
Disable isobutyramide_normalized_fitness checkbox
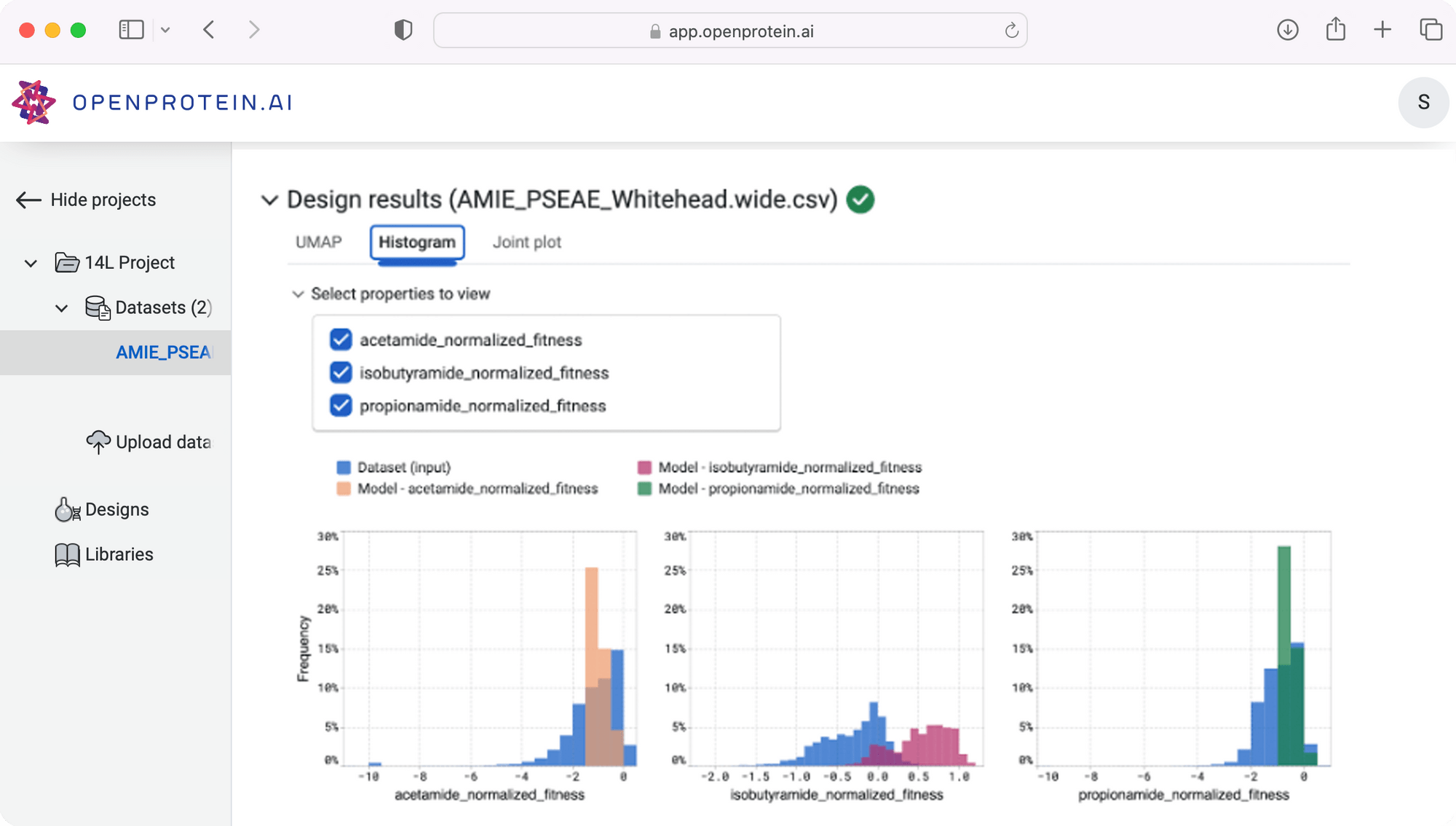pyautogui.click(x=341, y=372)
